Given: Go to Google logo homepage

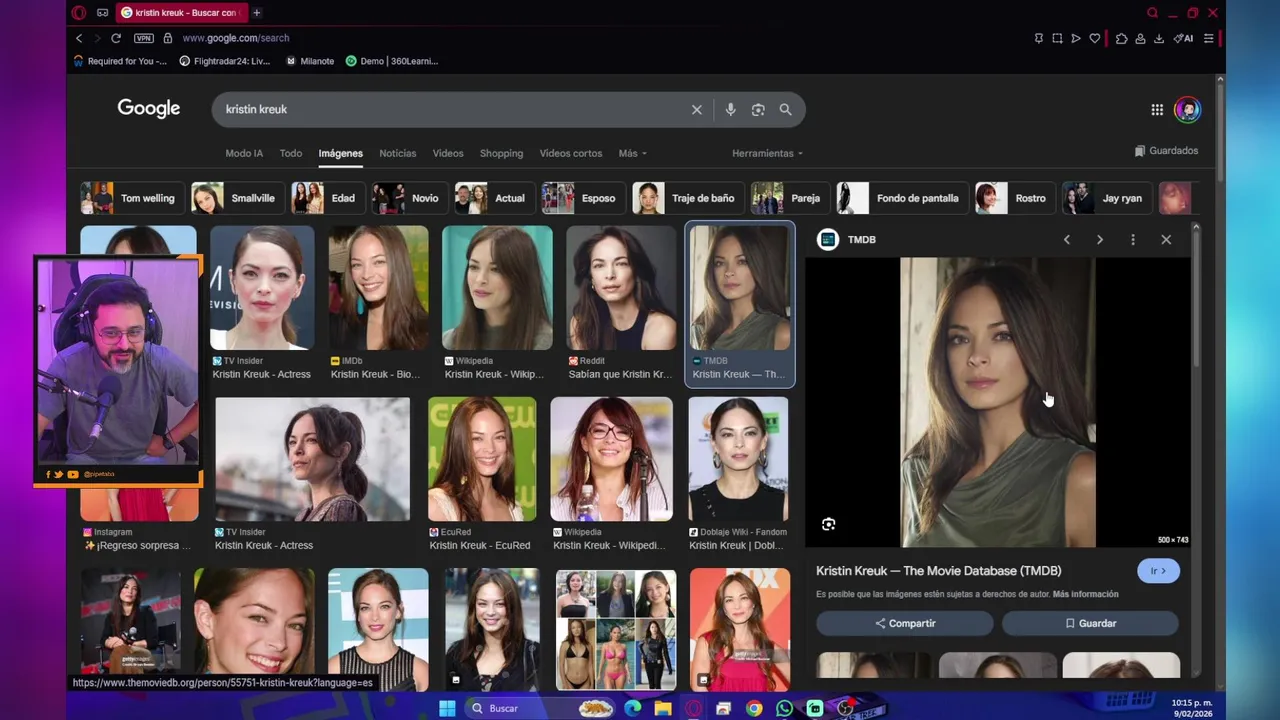Looking at the screenshot, I should [149, 109].
